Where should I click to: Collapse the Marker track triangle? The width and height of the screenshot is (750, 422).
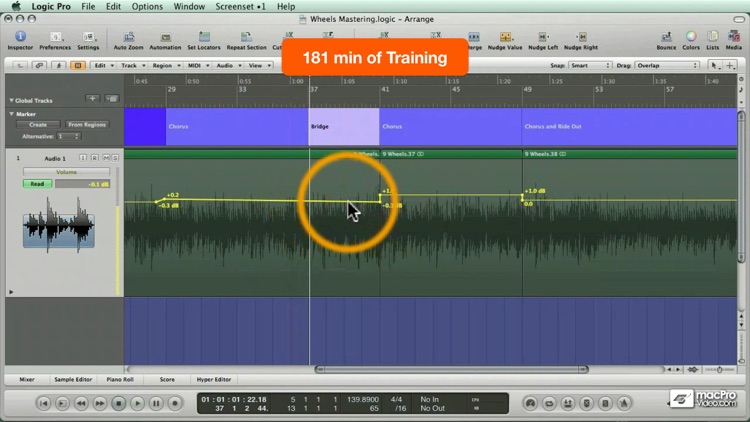(x=11, y=114)
